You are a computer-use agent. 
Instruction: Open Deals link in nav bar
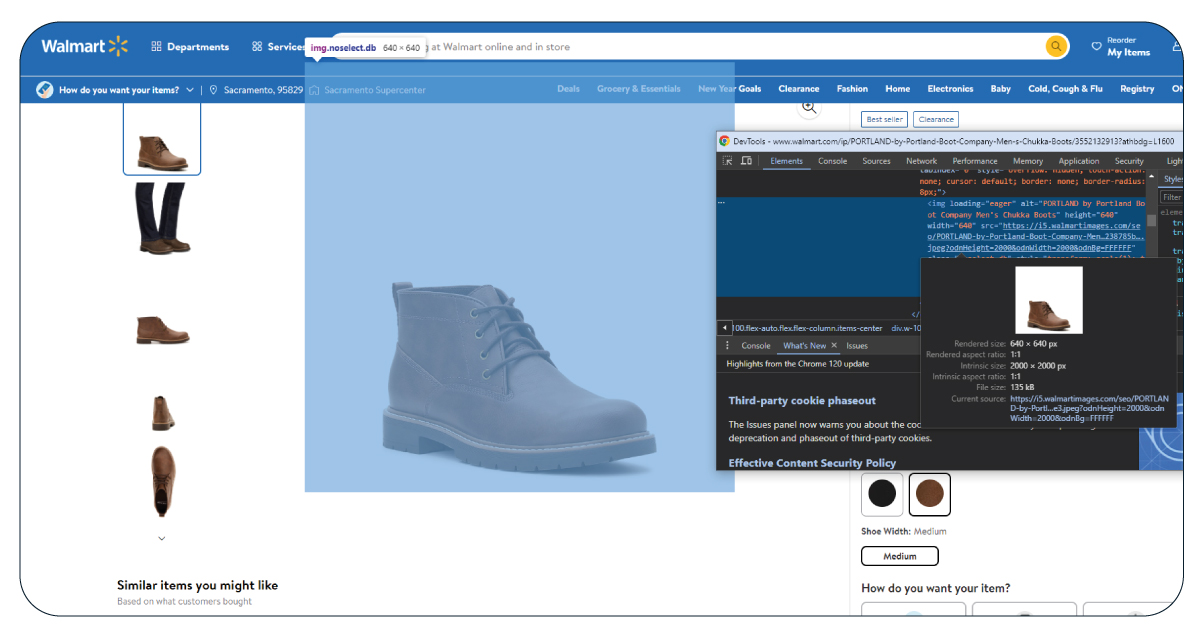569,89
